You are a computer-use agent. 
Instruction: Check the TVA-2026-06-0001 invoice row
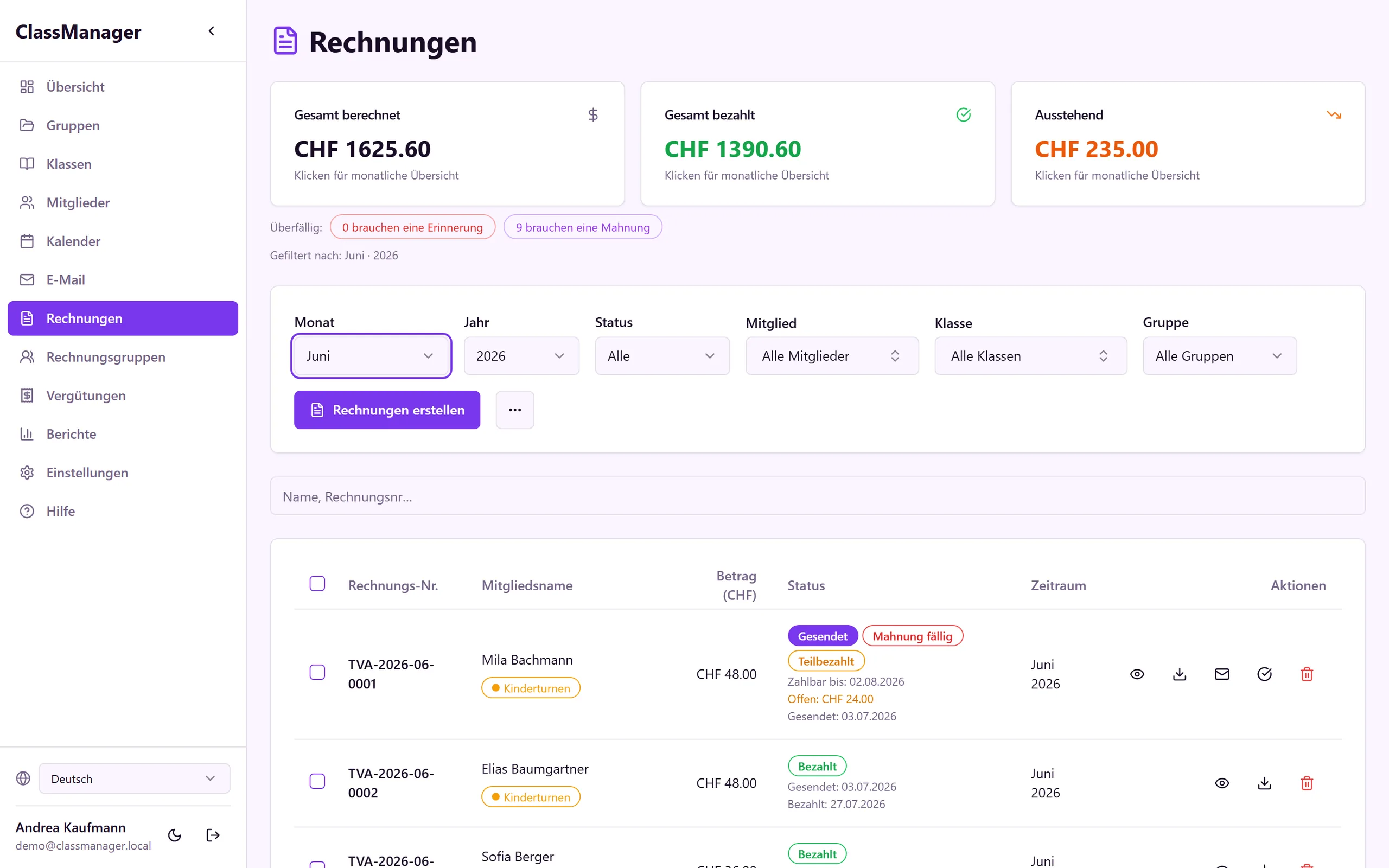317,672
